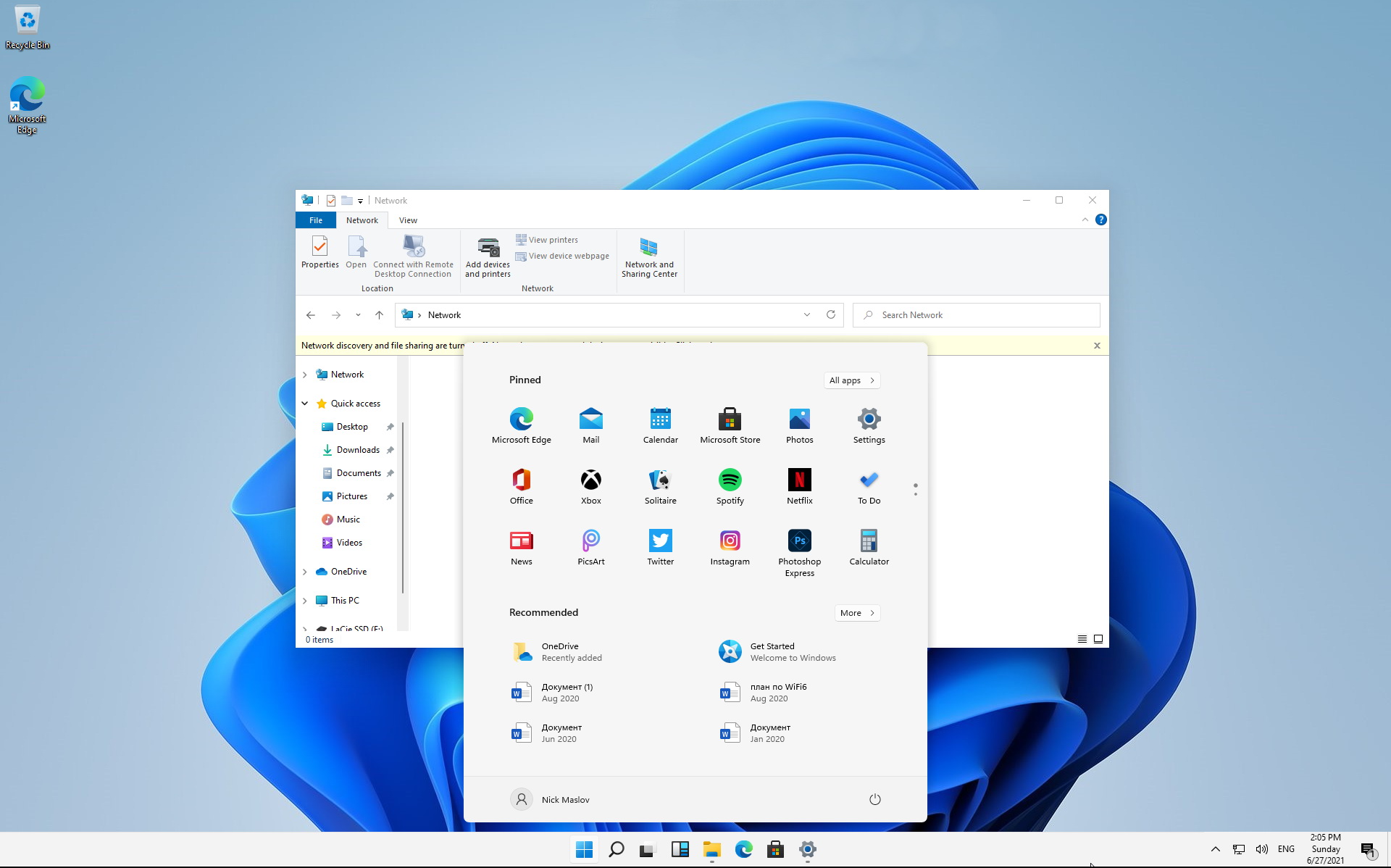Dismiss network discovery notification
1391x868 pixels.
[x=1097, y=345]
